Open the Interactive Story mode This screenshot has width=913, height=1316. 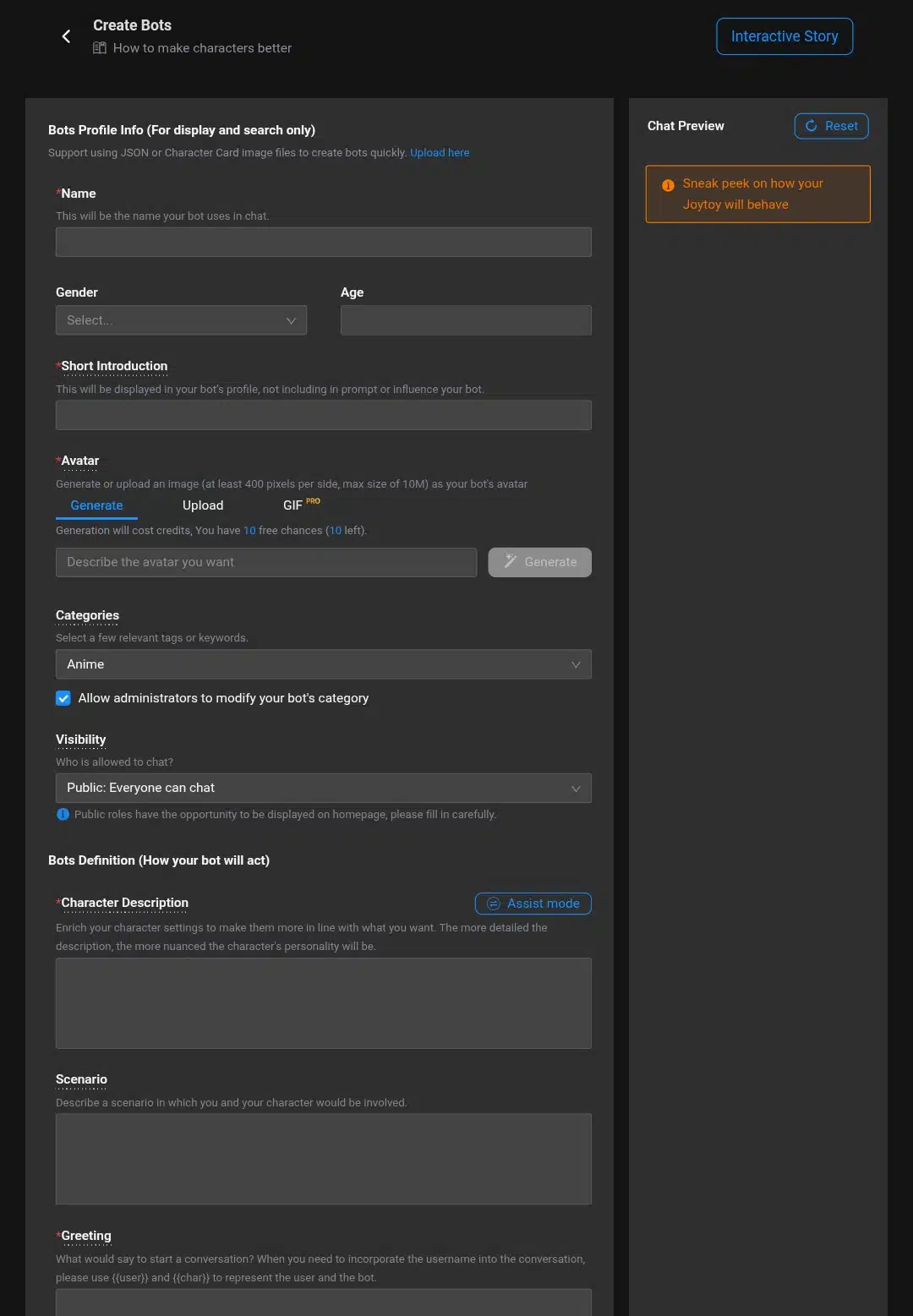[785, 36]
